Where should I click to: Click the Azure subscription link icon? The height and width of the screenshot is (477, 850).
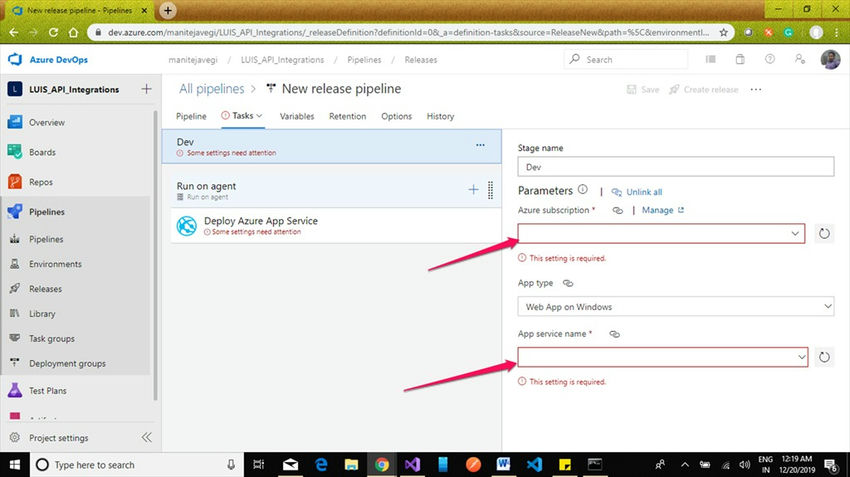pos(617,210)
